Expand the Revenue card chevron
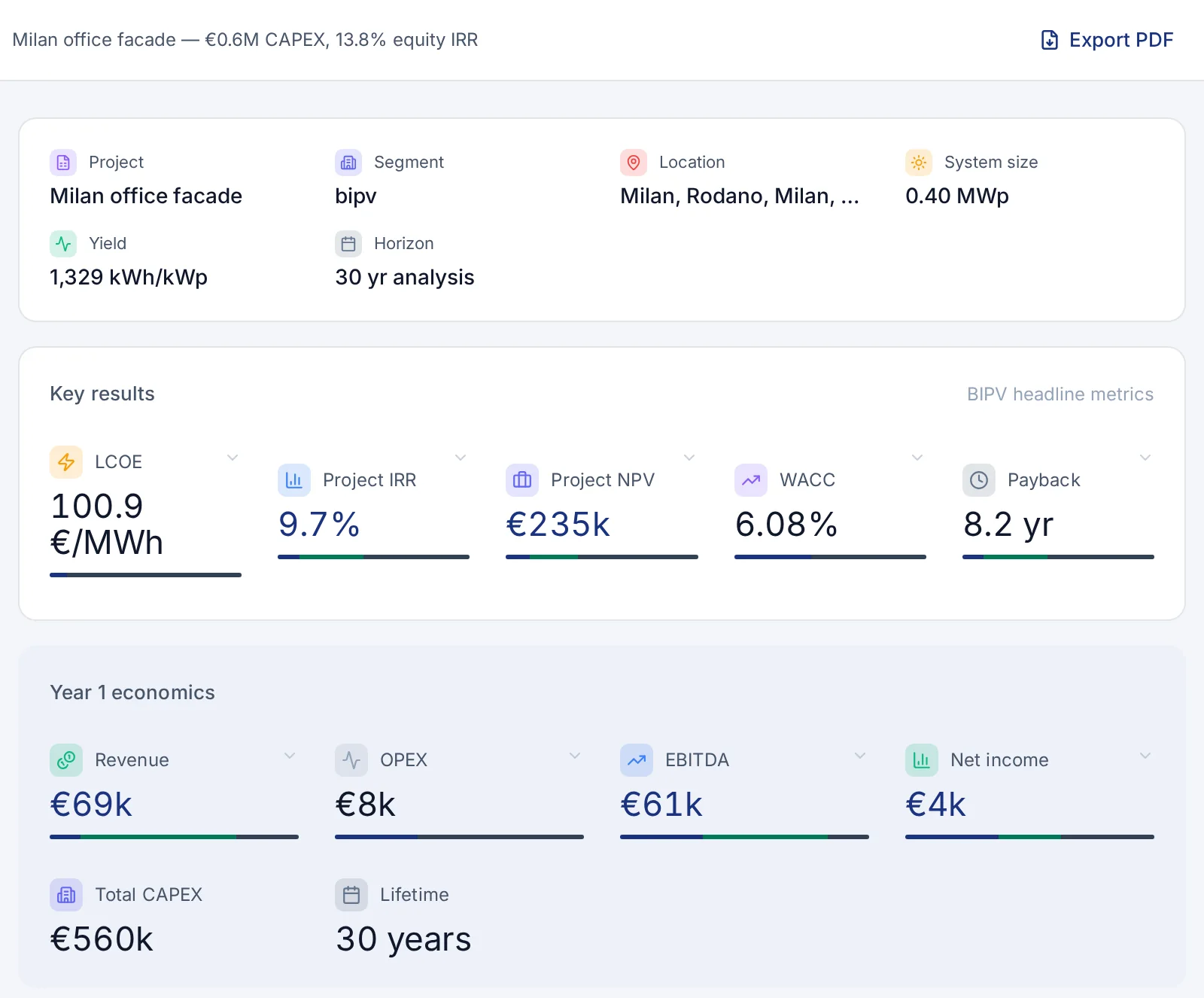The width and height of the screenshot is (1204, 998). [290, 756]
